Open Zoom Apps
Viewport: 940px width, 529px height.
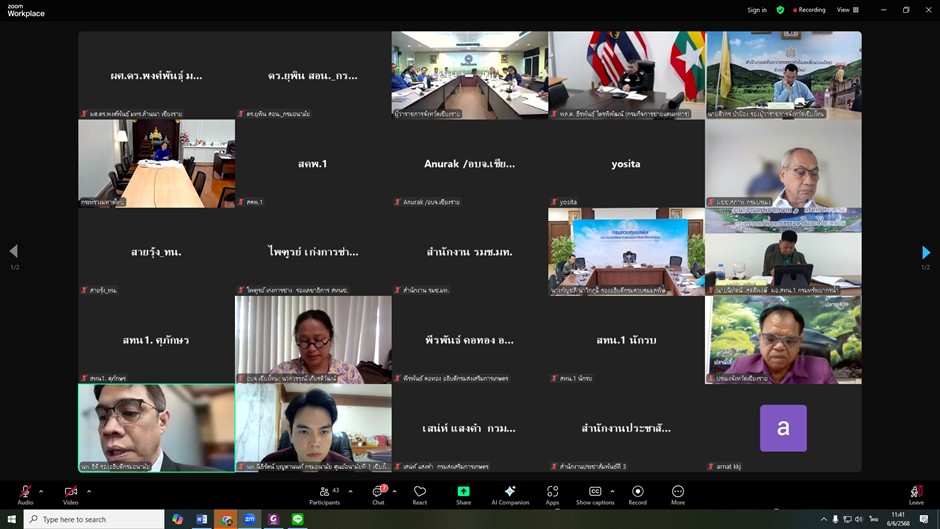552,495
